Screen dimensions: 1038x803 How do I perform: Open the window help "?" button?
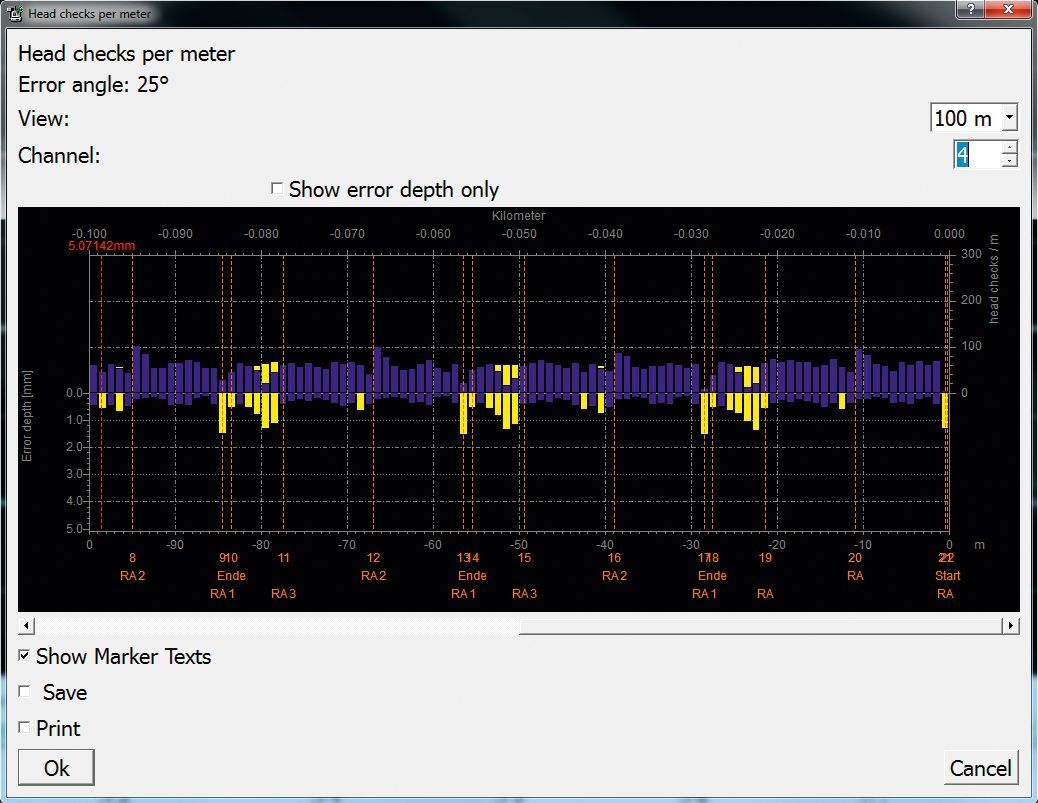click(971, 11)
